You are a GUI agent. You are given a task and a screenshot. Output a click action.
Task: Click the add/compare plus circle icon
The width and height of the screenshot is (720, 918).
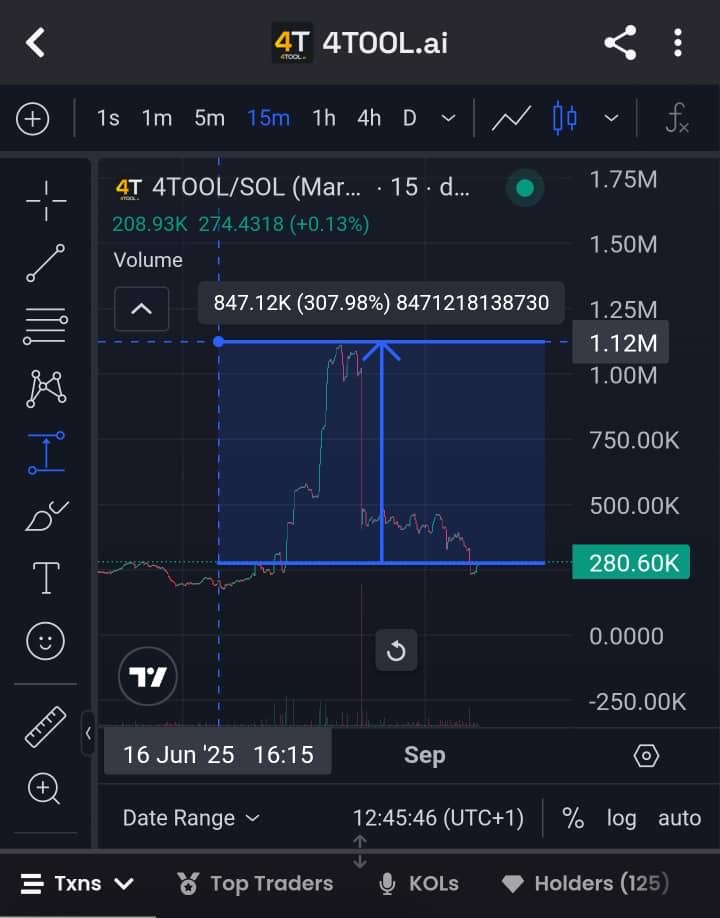[33, 119]
